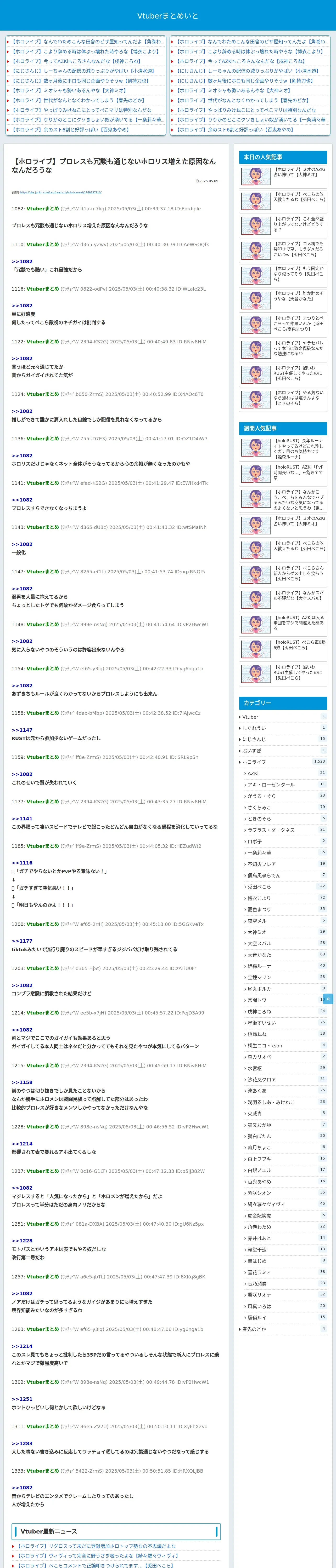Open the Vtuber category
Screen dimensions: 336x1568
click(x=282, y=717)
